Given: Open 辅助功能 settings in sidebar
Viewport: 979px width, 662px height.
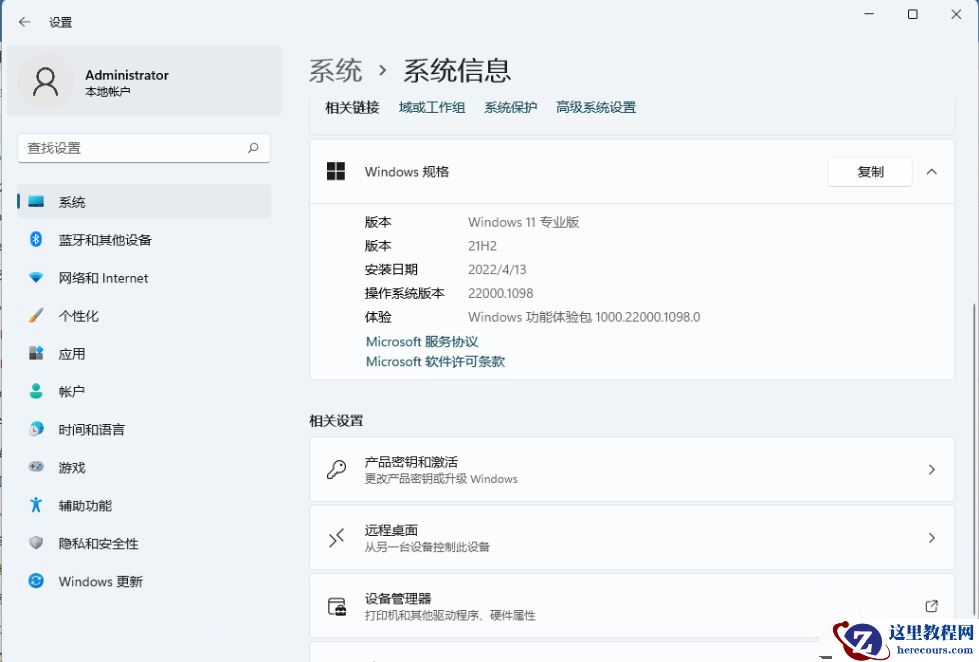Looking at the screenshot, I should tap(84, 505).
